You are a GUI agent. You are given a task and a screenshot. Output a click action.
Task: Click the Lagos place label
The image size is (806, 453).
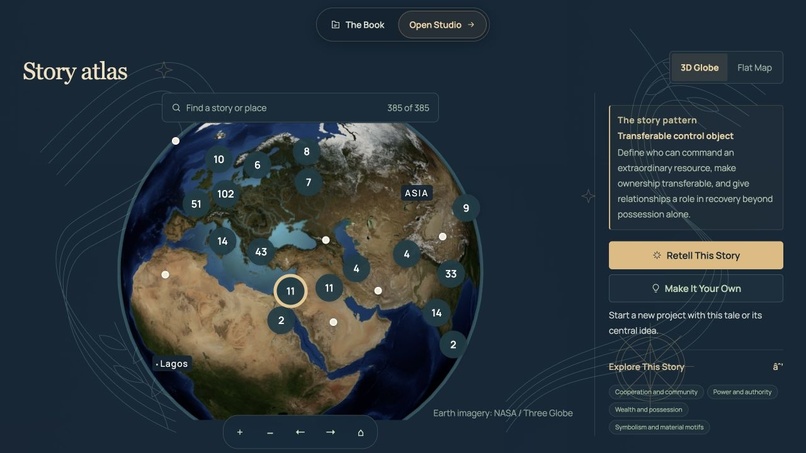click(x=173, y=364)
